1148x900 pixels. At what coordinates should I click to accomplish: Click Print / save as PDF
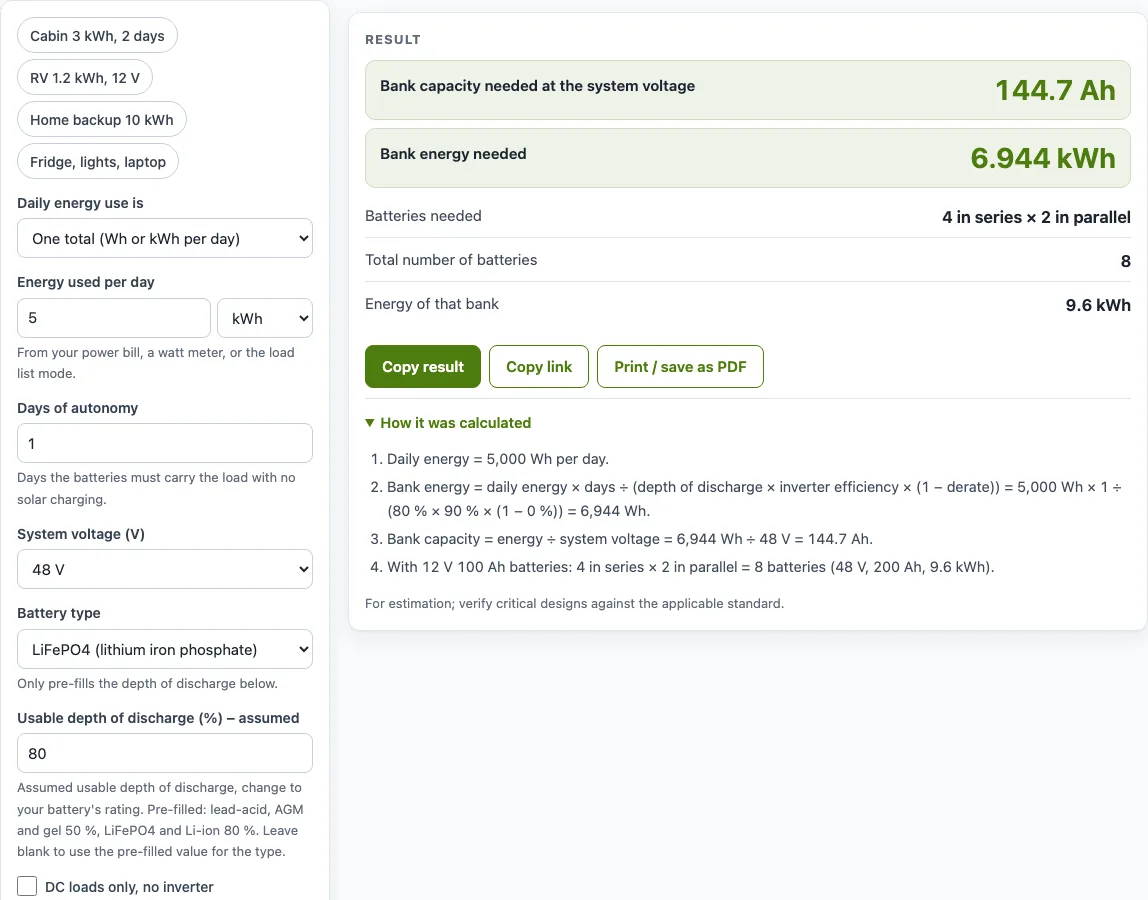(680, 367)
